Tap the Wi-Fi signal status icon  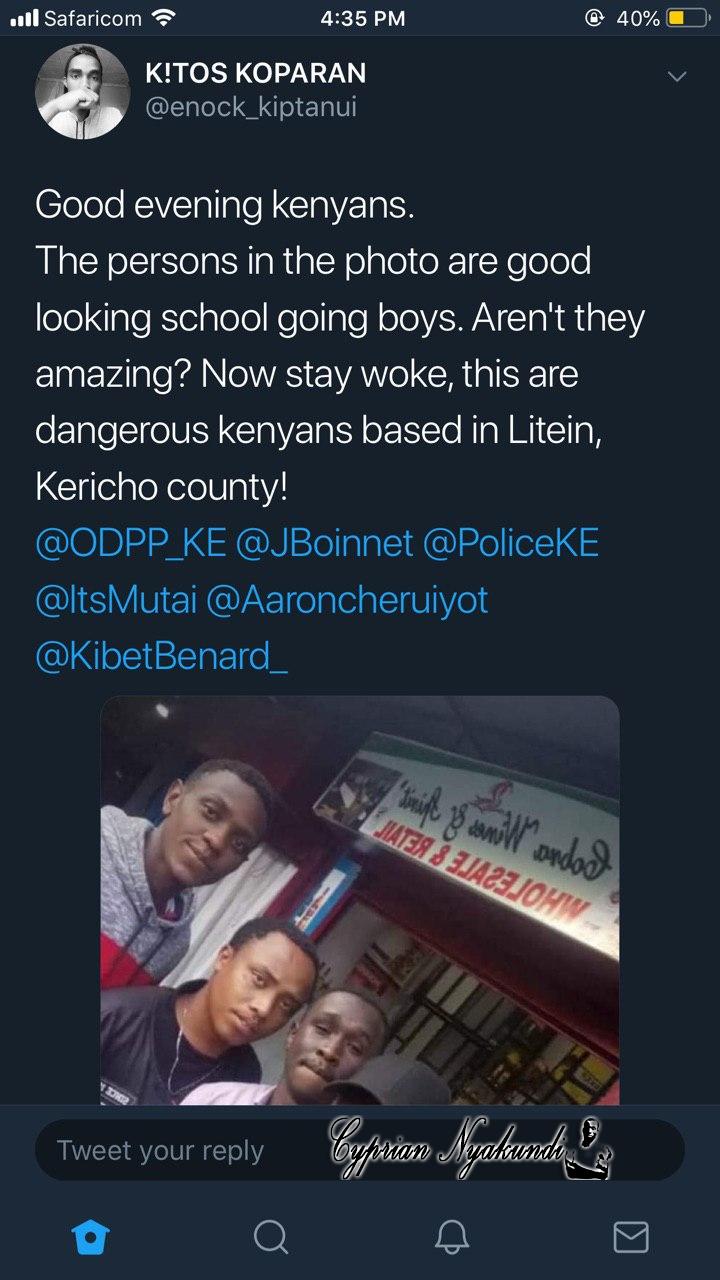tap(162, 17)
